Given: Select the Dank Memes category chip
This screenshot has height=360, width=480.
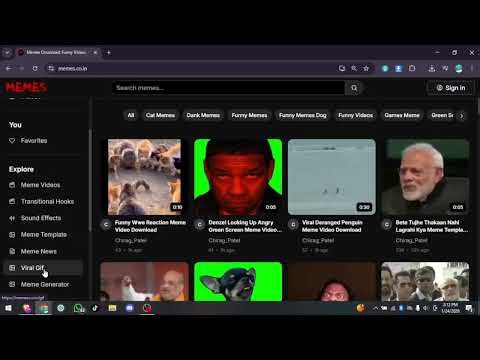Looking at the screenshot, I should click(203, 115).
